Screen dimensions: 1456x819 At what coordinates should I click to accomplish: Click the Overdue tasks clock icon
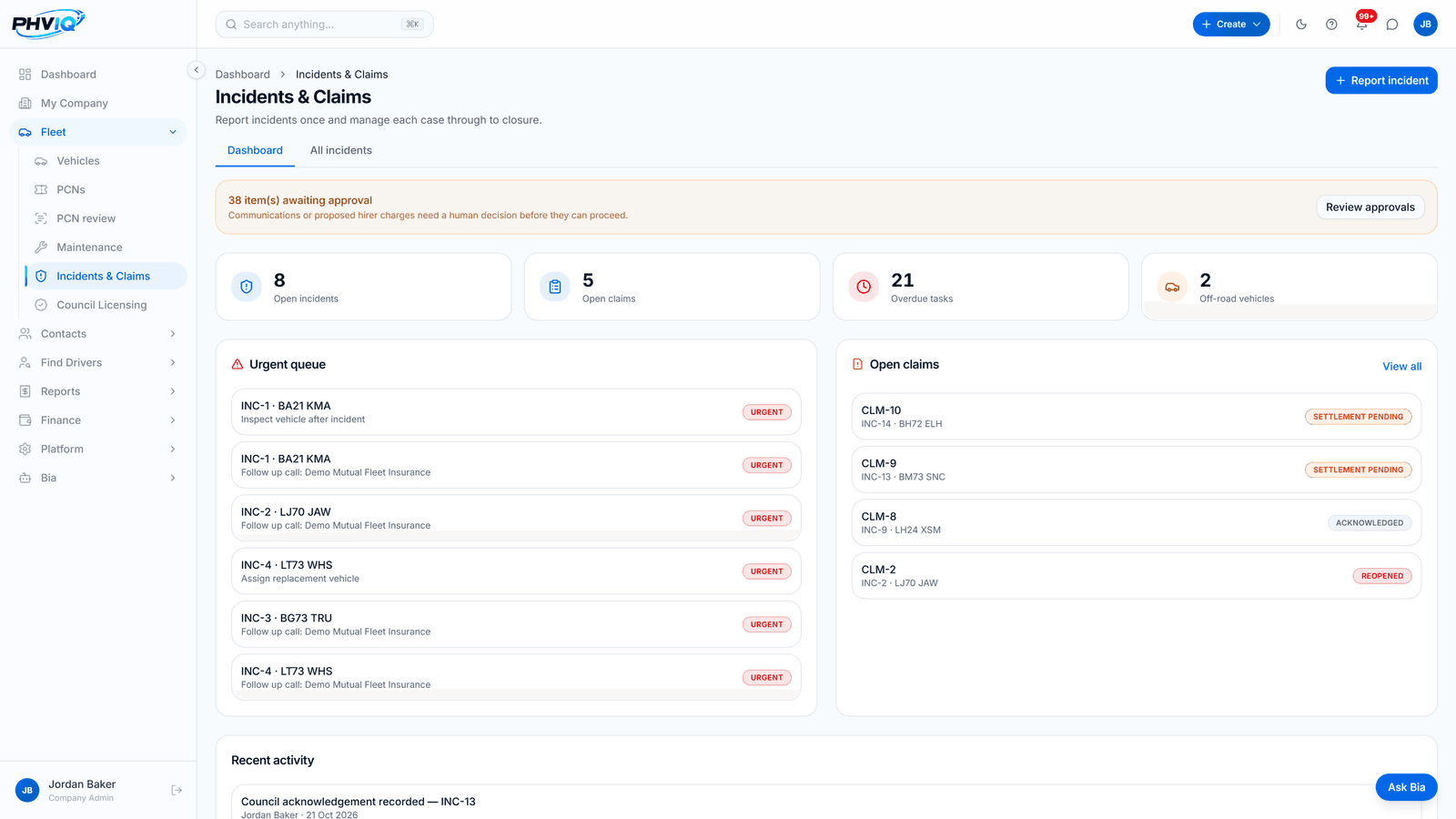pos(864,287)
